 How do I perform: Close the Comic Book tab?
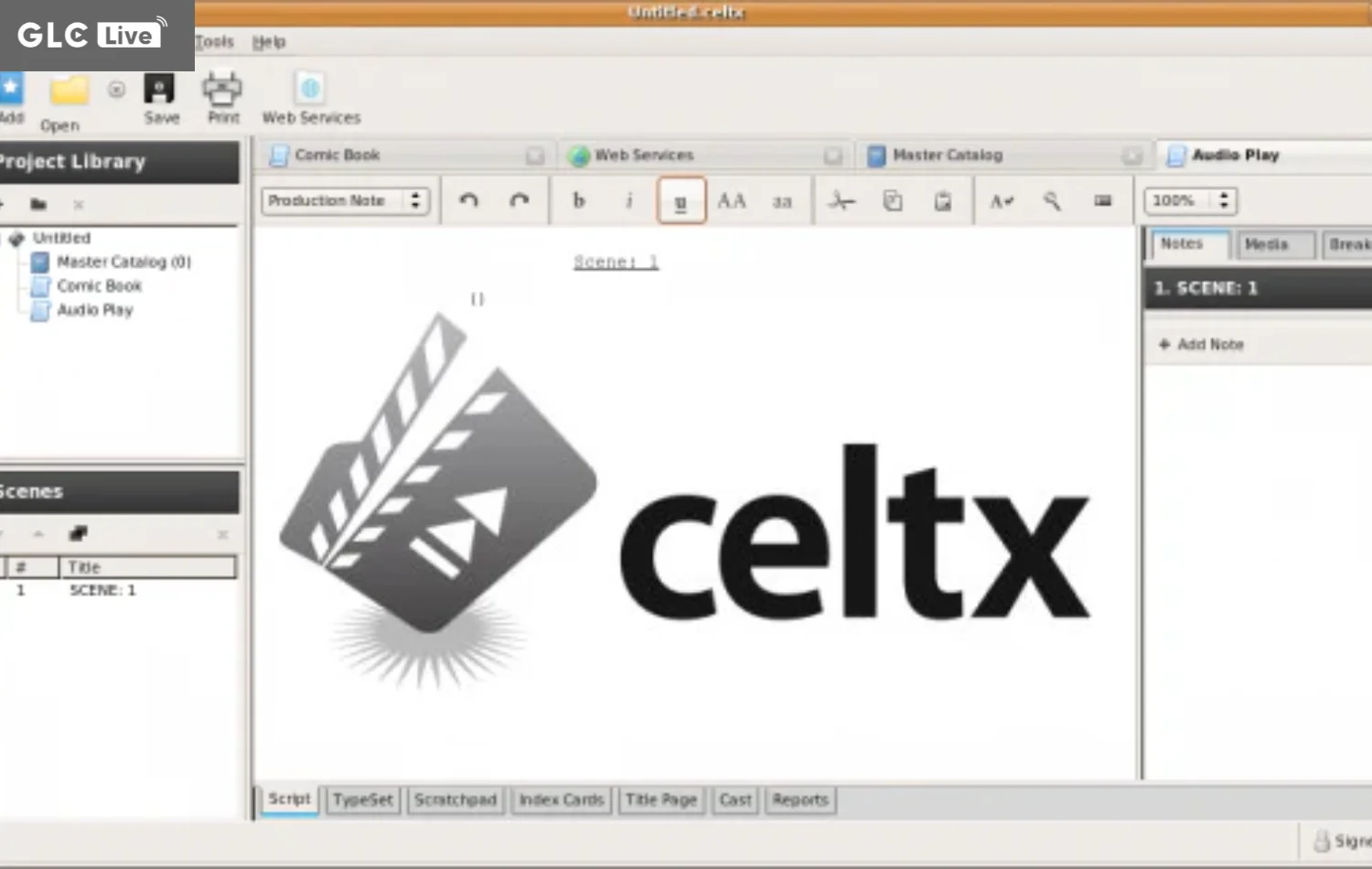(535, 156)
